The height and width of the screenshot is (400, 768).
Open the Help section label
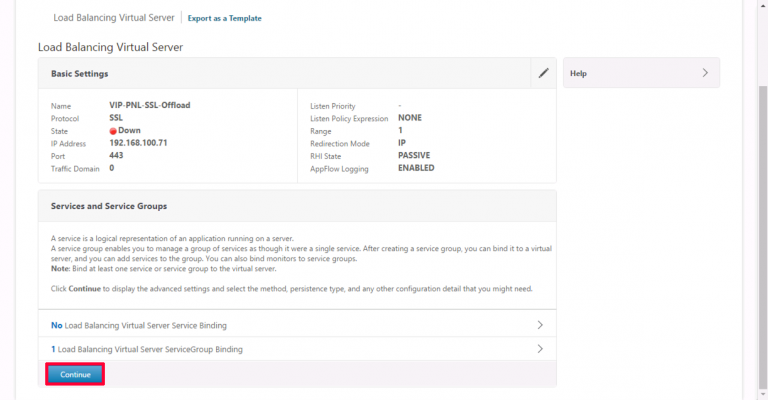[578, 73]
